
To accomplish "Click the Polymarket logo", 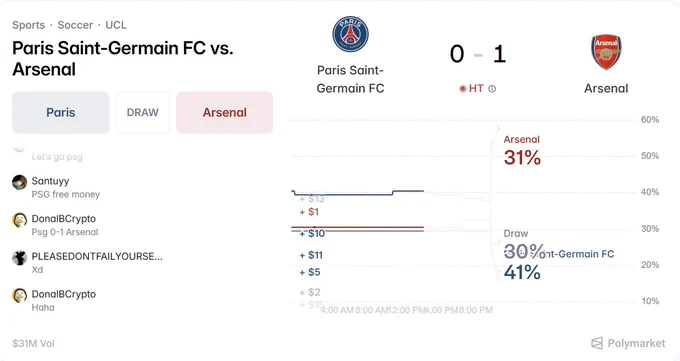I will point(628,343).
